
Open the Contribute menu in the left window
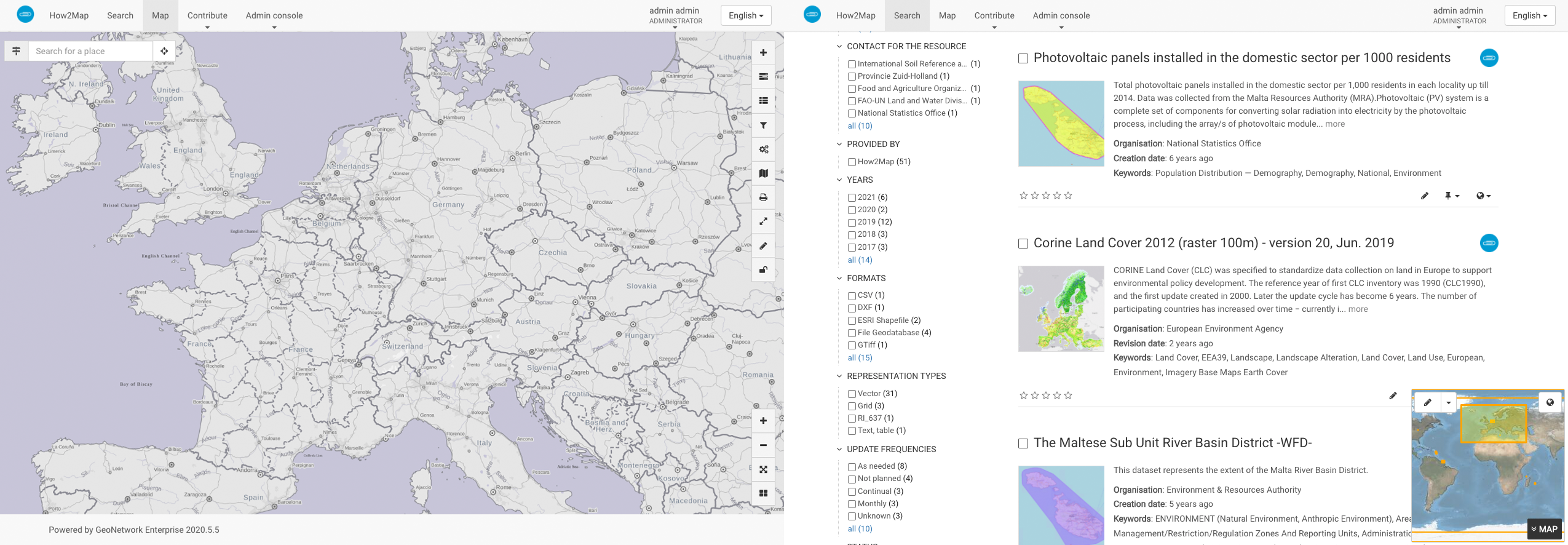tap(207, 15)
